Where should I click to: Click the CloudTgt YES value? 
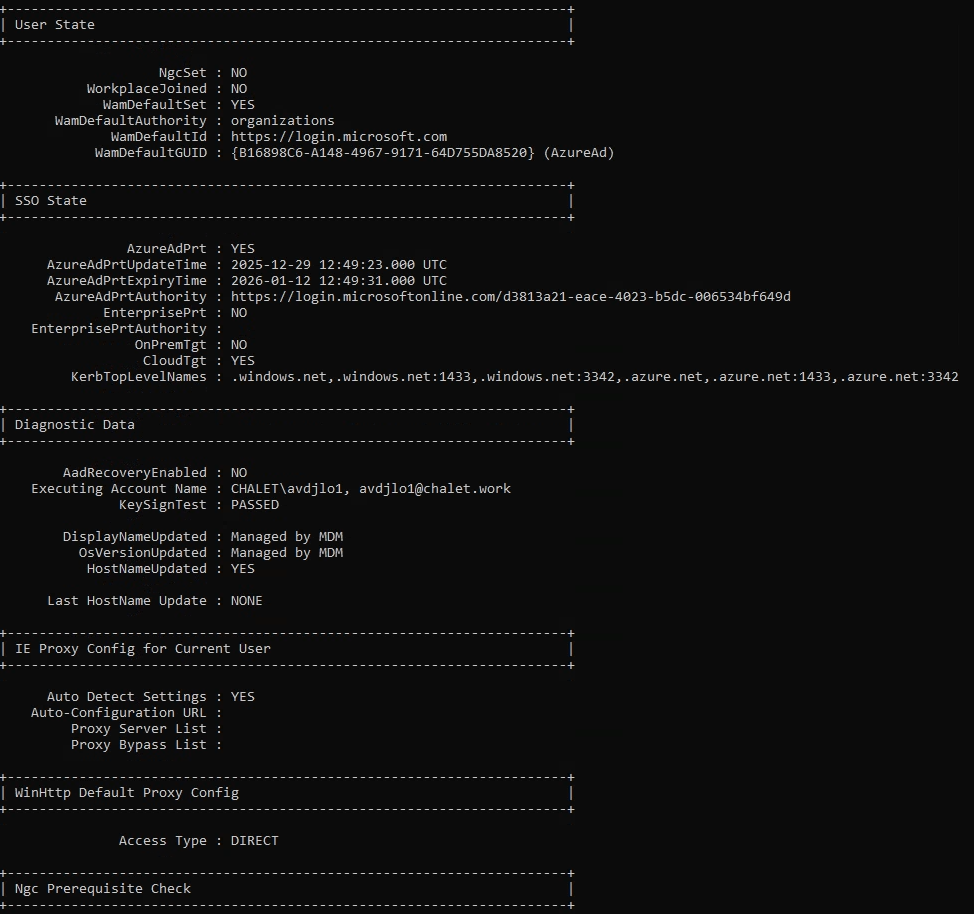coord(243,361)
